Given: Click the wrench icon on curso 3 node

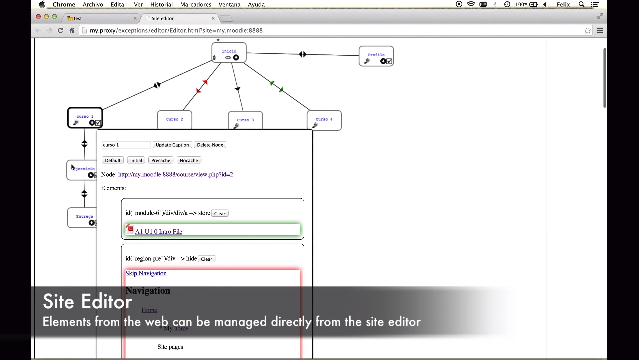Looking at the screenshot, I should click(x=236, y=126).
